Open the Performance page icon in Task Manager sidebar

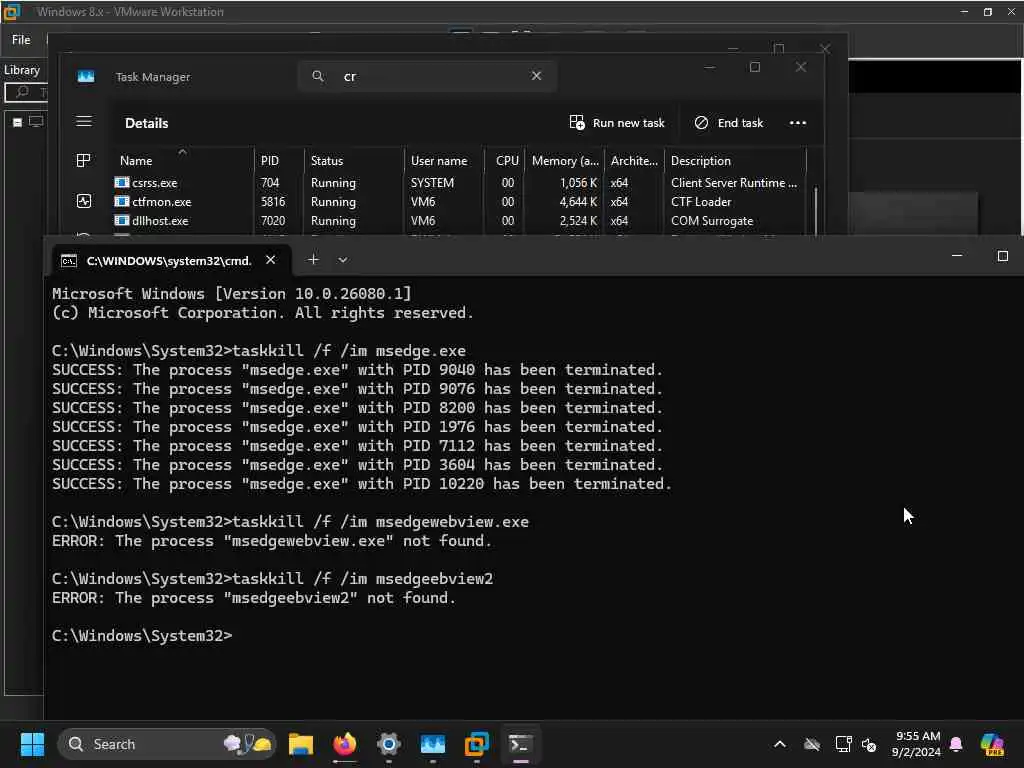[84, 201]
